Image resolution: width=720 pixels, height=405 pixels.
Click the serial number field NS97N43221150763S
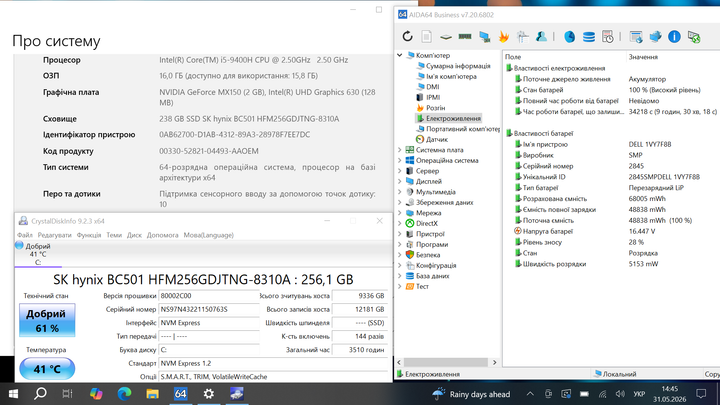[209, 309]
